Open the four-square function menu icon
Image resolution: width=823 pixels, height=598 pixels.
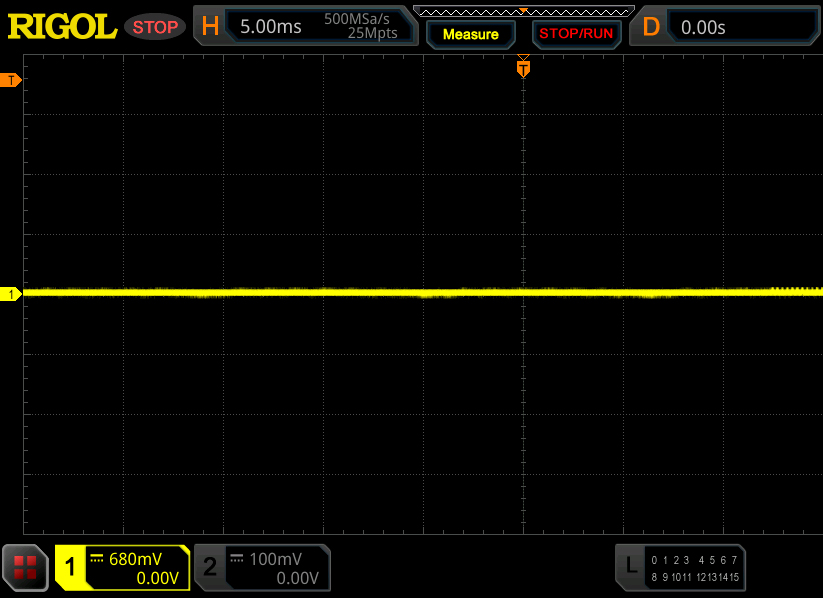25,568
